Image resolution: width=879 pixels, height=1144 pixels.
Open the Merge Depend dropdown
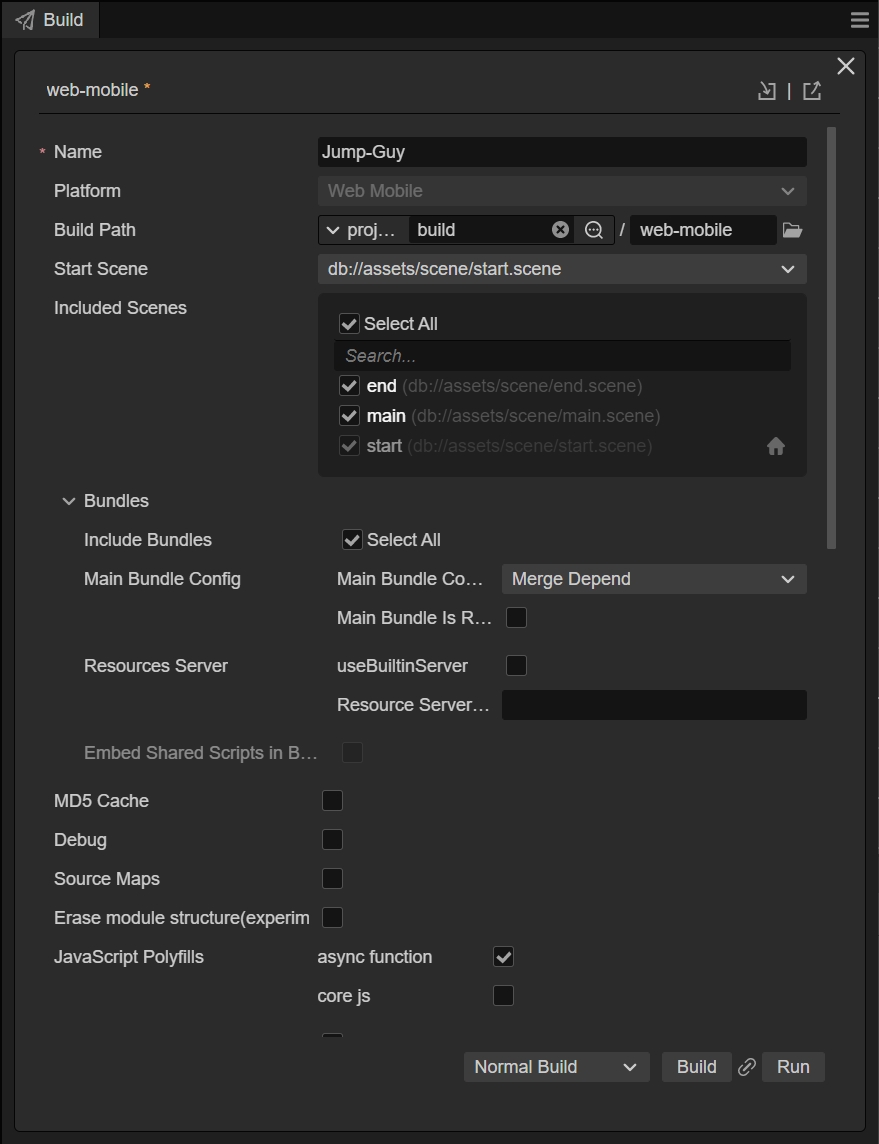click(654, 579)
